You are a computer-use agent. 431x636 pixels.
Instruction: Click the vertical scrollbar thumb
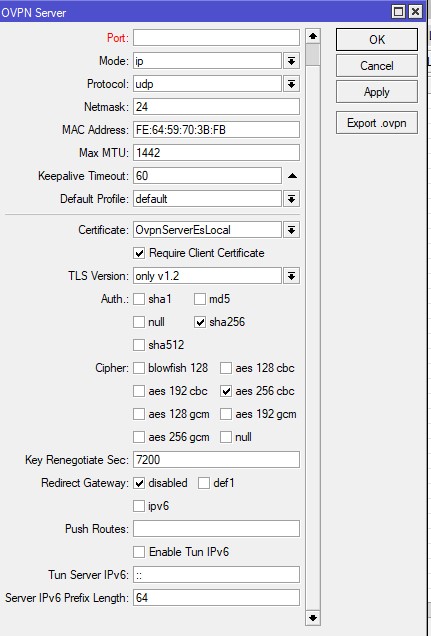pos(313,55)
